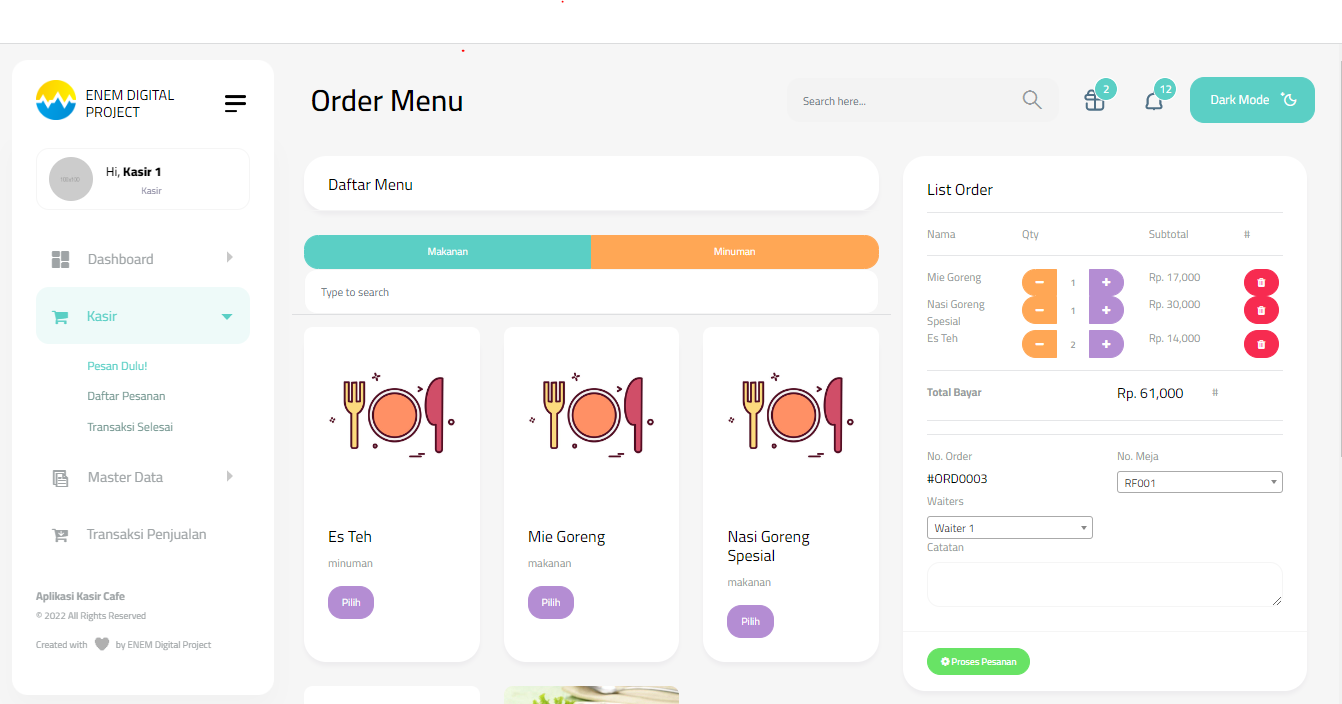This screenshot has height=704, width=1342.
Task: Open the No. Meja RF001 dropdown
Action: [x=1199, y=482]
